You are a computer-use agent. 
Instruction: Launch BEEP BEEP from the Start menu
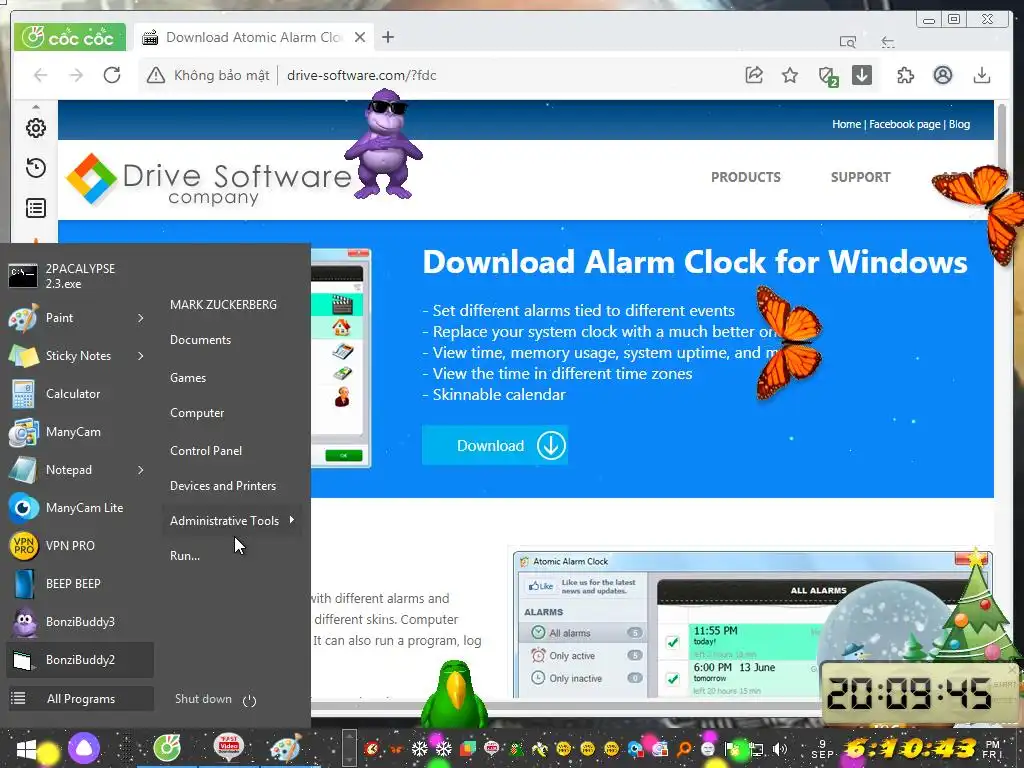[x=80, y=583]
